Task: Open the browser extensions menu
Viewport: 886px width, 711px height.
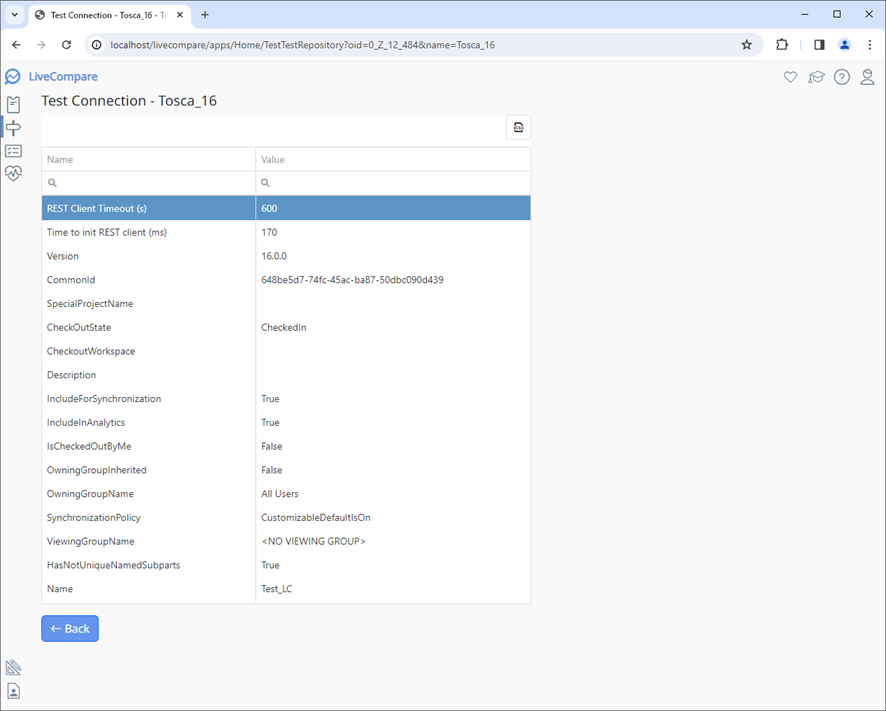Action: click(x=782, y=45)
